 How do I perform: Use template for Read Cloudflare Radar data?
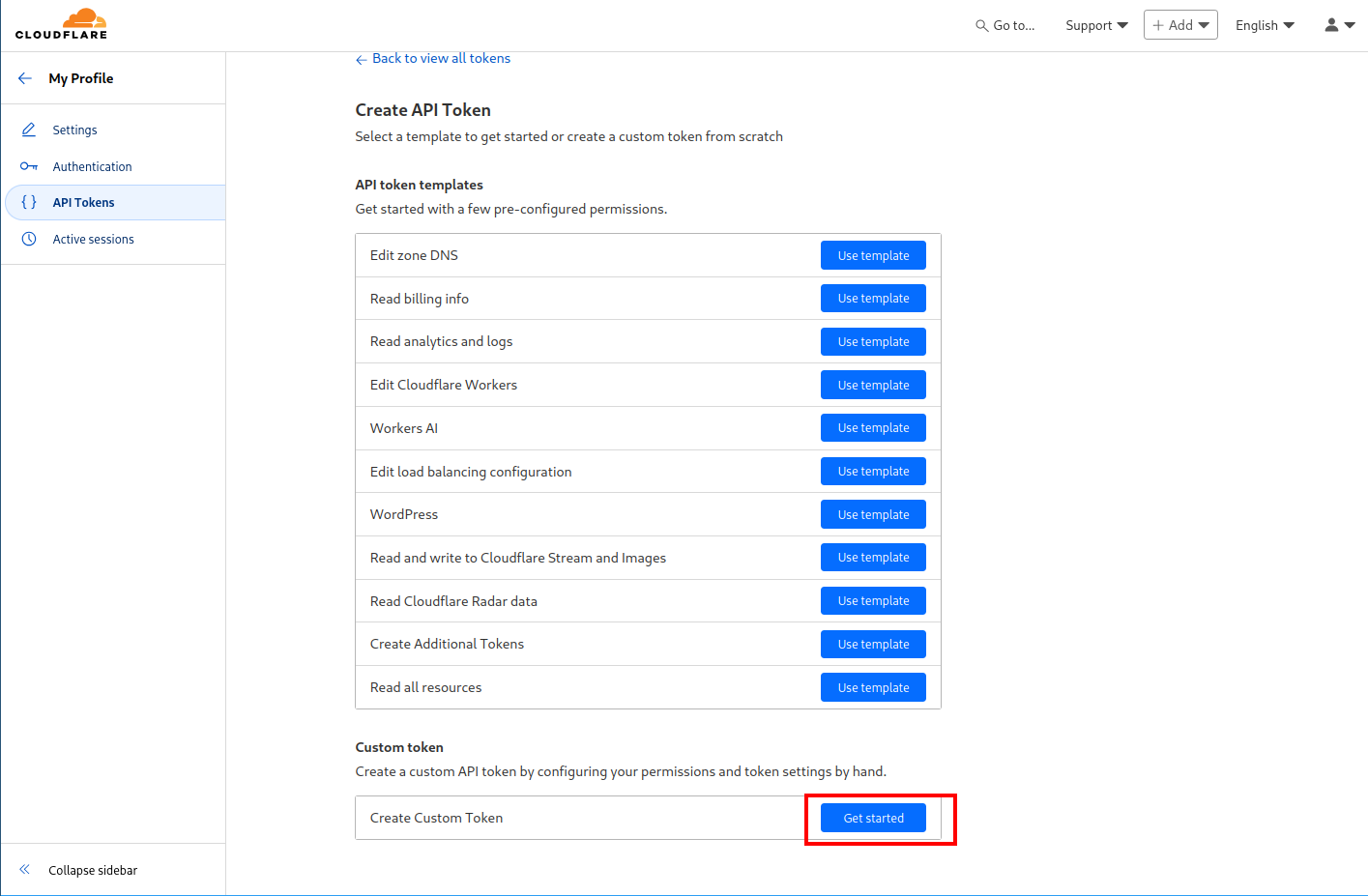[873, 600]
